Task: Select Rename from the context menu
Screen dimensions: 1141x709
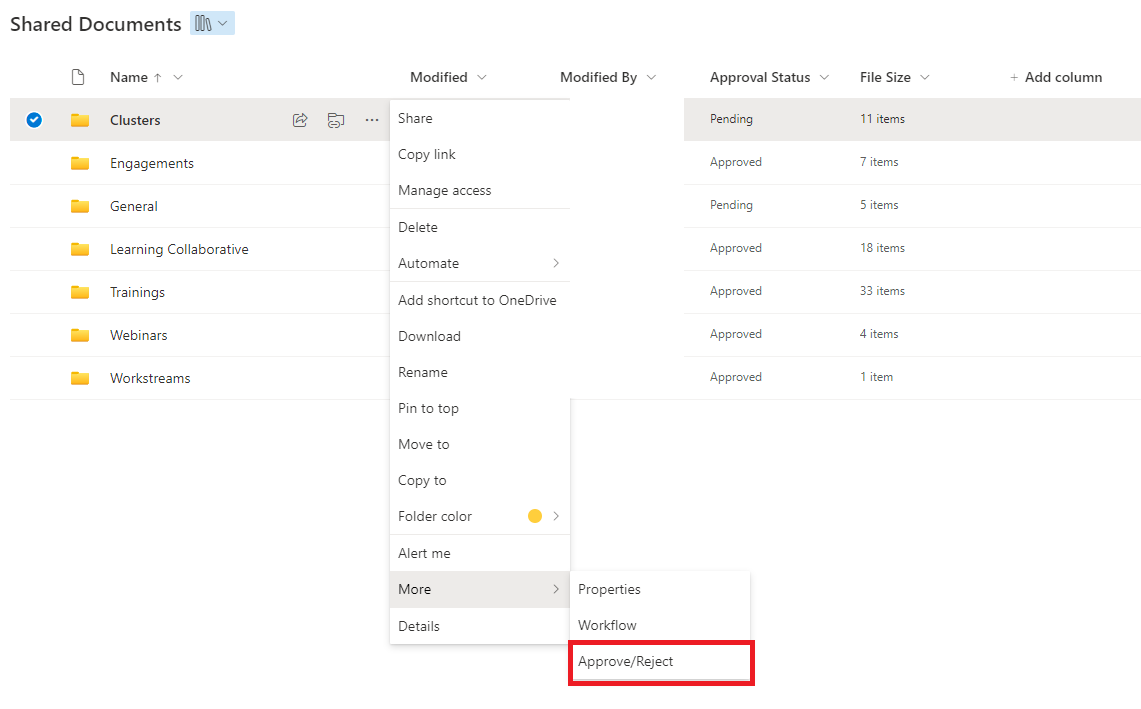Action: click(x=423, y=371)
